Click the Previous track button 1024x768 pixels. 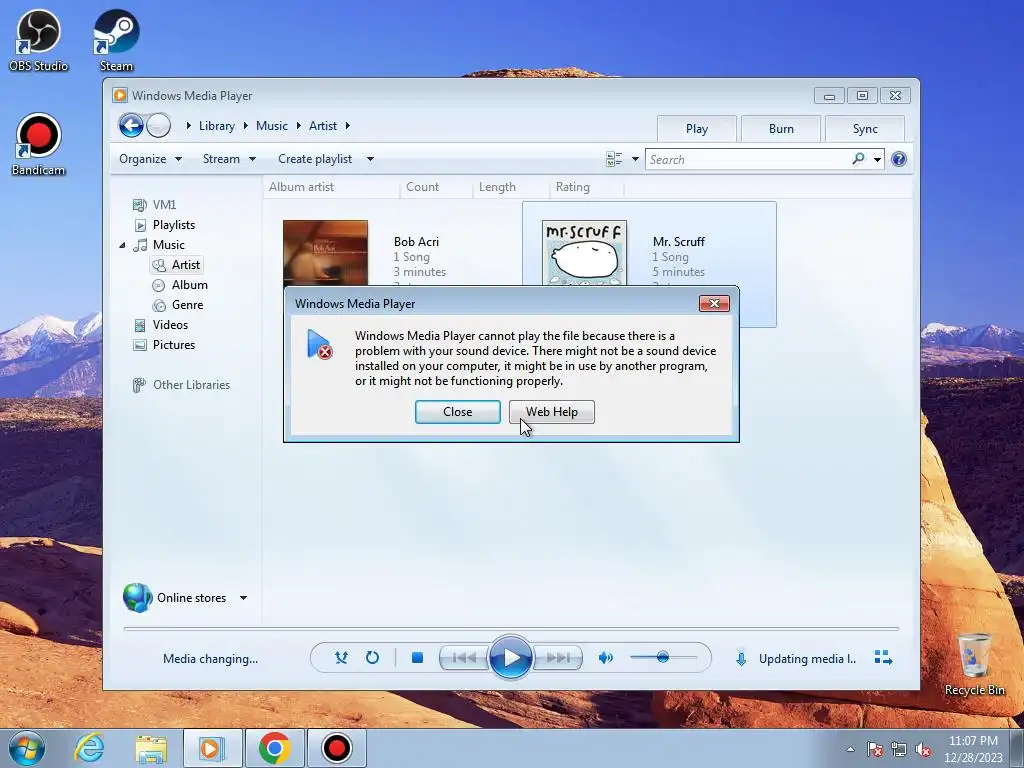click(464, 658)
